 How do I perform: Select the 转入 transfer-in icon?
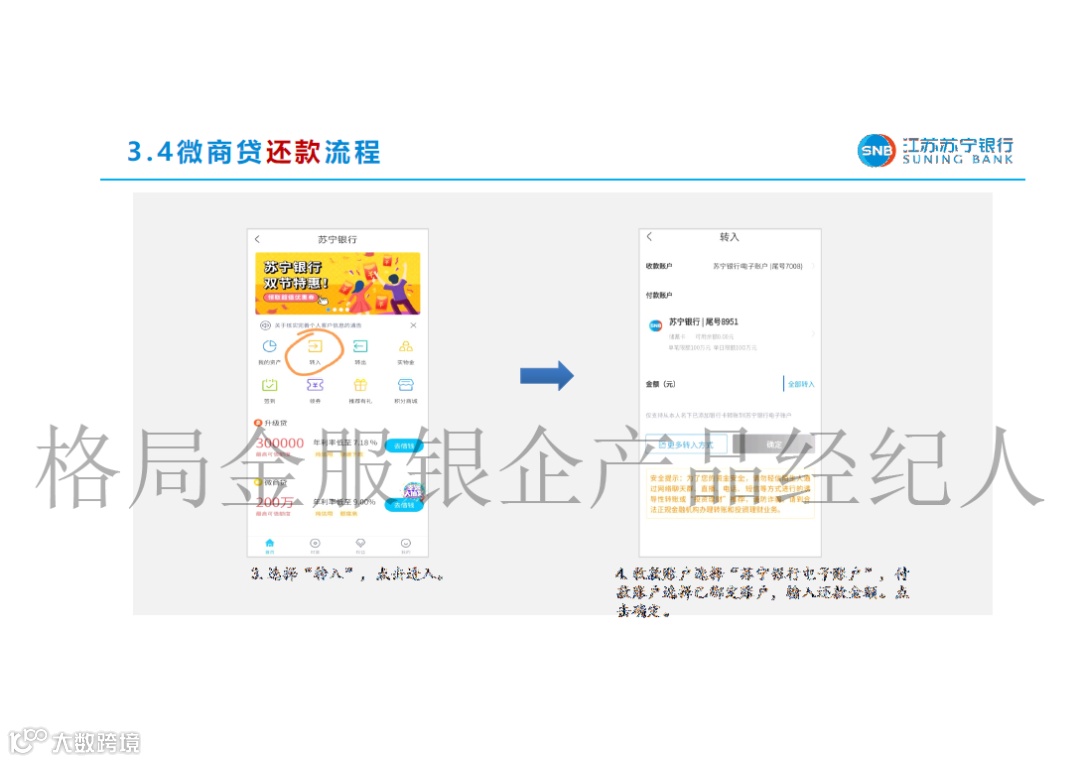coord(315,346)
